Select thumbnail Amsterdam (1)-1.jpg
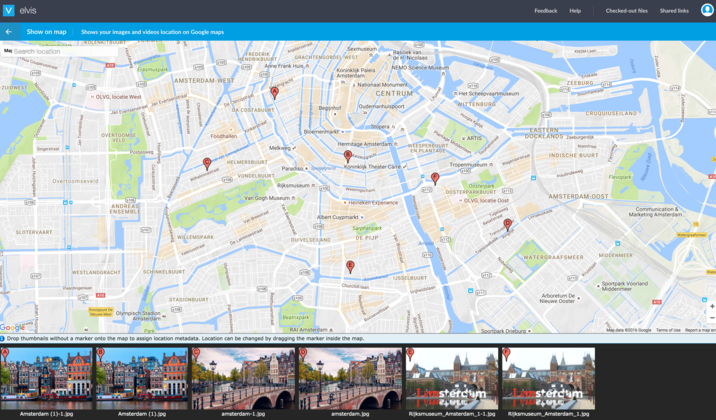This screenshot has height=420, width=716. 46,378
